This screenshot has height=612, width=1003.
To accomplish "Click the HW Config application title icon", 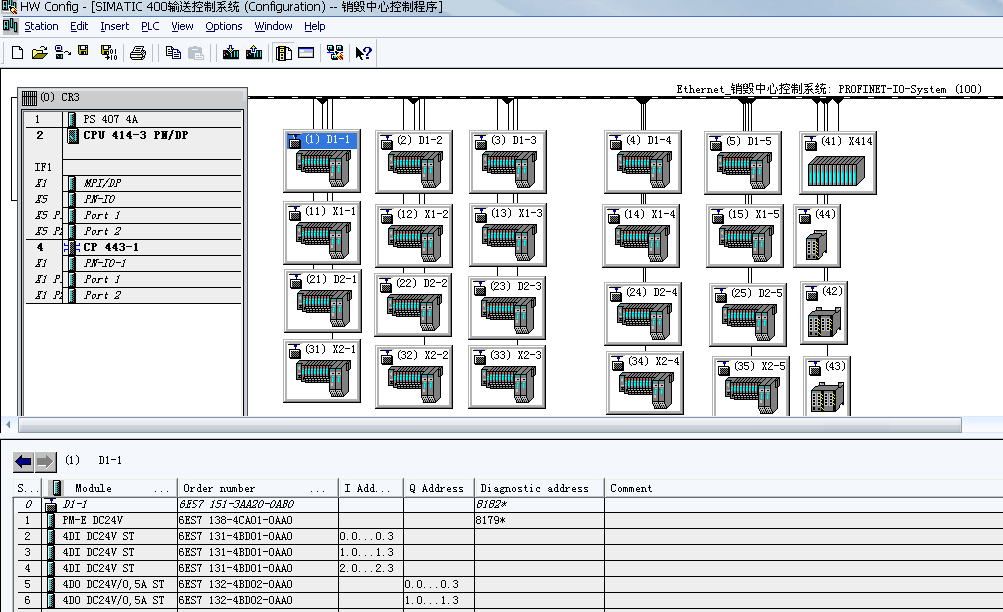I will [x=9, y=7].
